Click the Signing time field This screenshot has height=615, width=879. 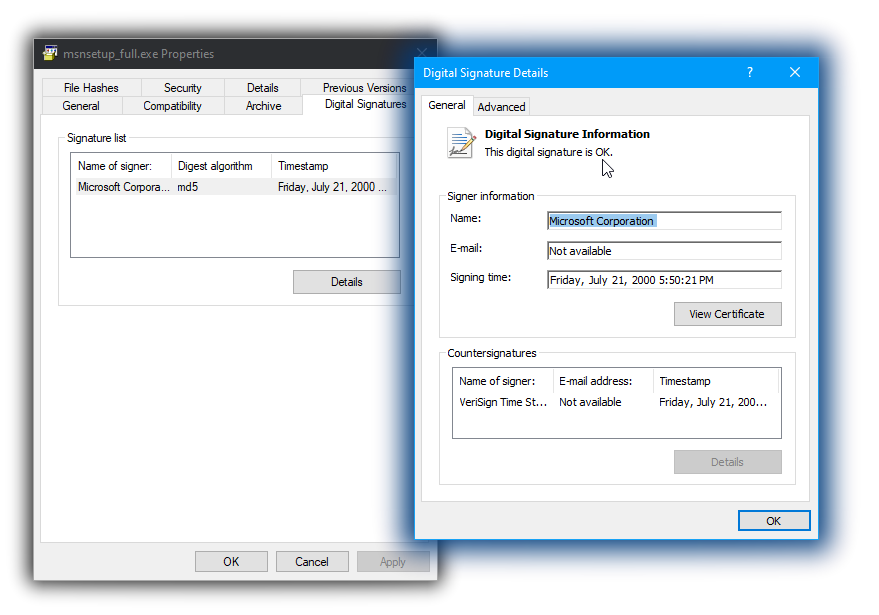click(x=664, y=280)
